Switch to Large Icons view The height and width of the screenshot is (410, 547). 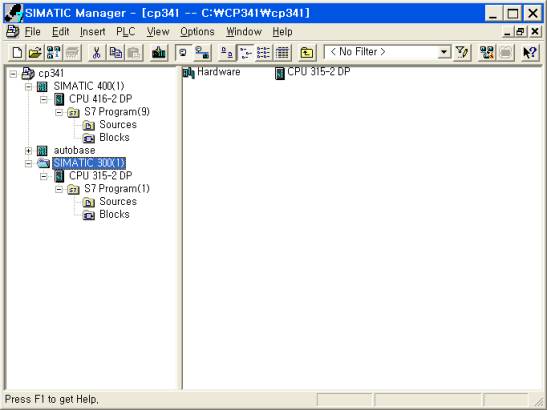226,53
